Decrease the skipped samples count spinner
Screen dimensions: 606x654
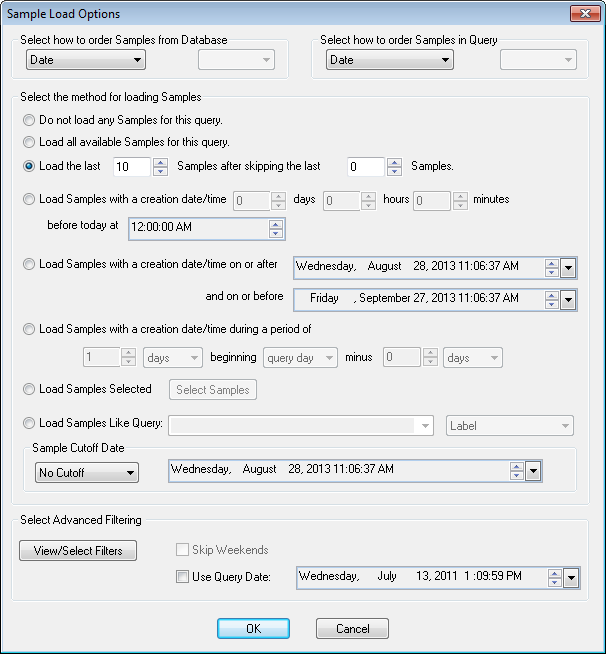click(x=393, y=171)
